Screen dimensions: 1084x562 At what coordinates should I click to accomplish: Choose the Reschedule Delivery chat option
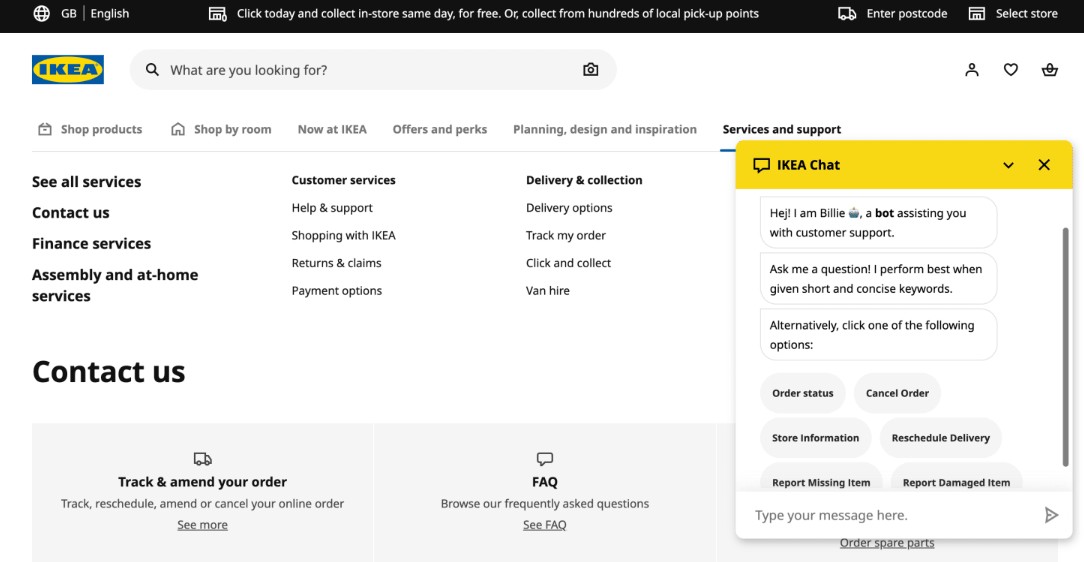point(940,438)
